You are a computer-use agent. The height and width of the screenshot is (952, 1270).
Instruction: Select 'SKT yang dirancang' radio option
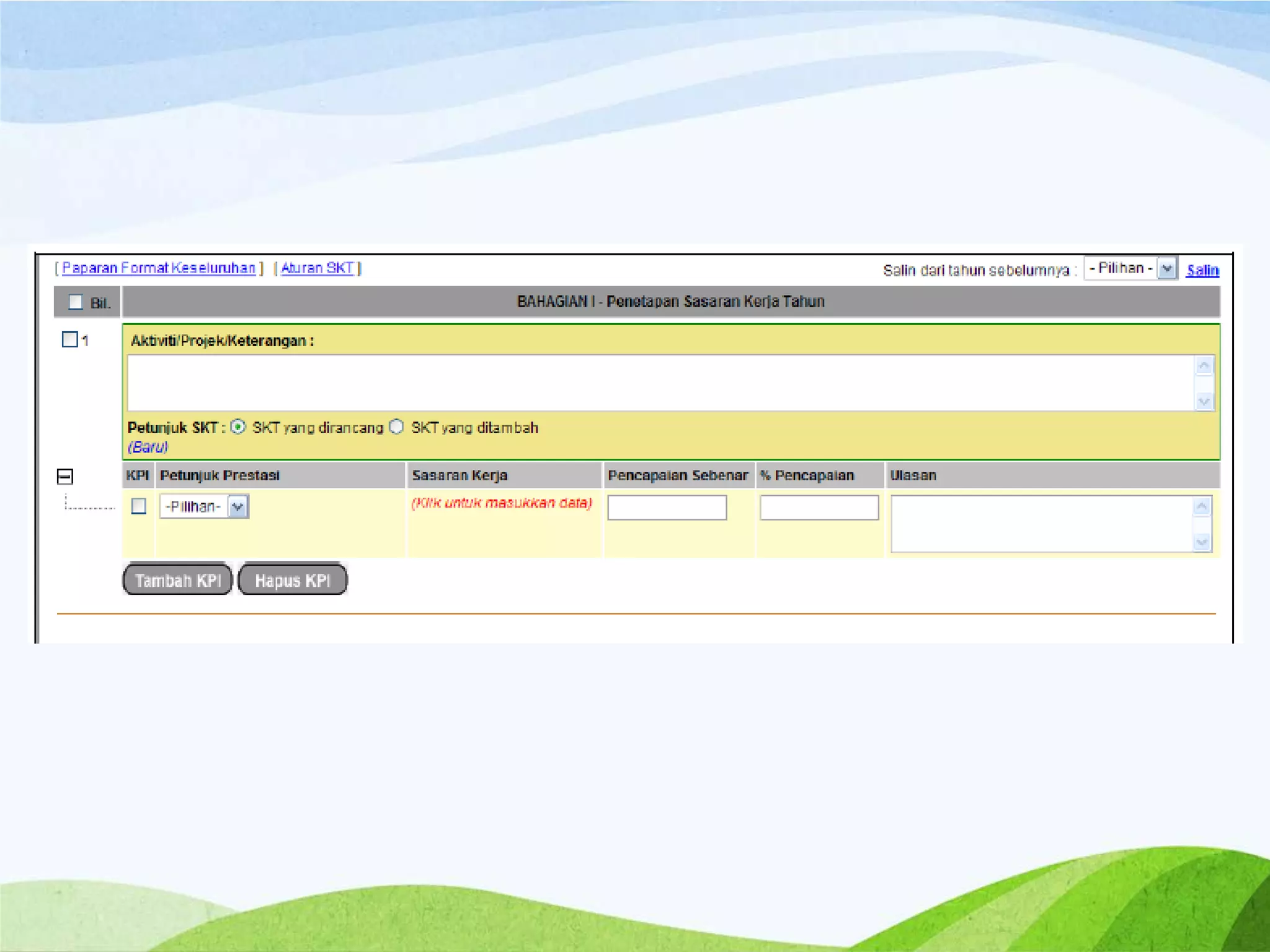[x=238, y=427]
